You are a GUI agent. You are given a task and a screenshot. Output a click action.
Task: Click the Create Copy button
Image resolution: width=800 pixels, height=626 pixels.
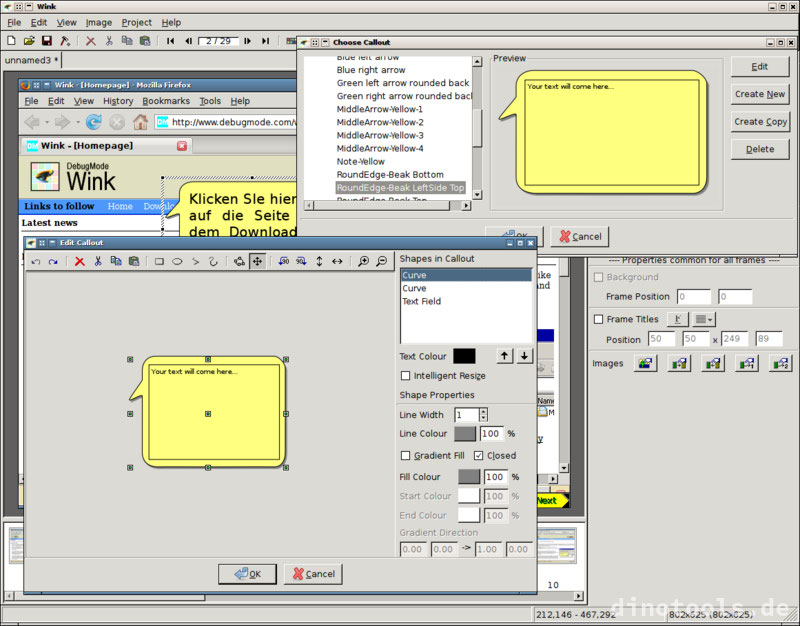click(760, 121)
